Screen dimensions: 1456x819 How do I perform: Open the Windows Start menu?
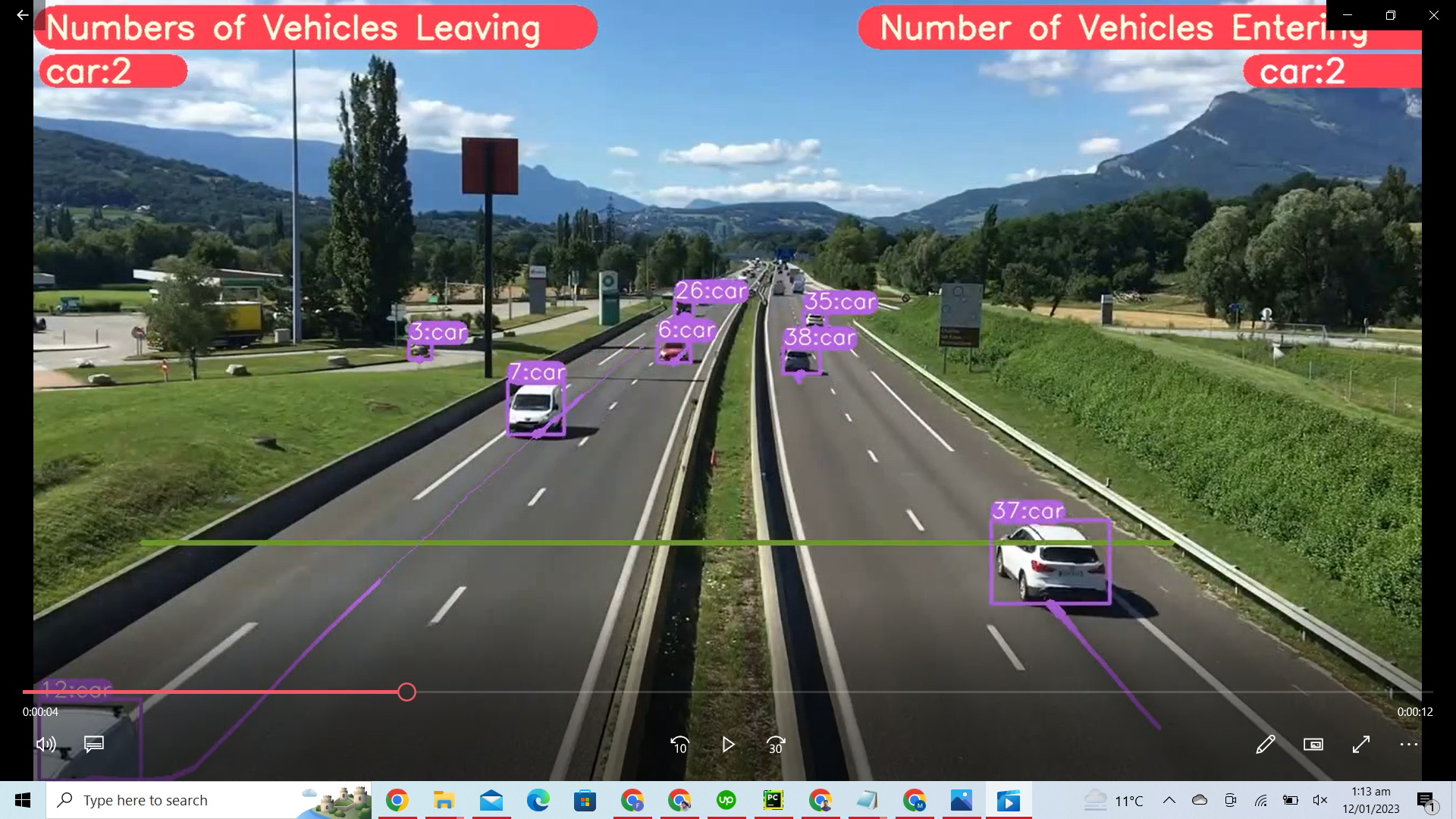[x=23, y=800]
